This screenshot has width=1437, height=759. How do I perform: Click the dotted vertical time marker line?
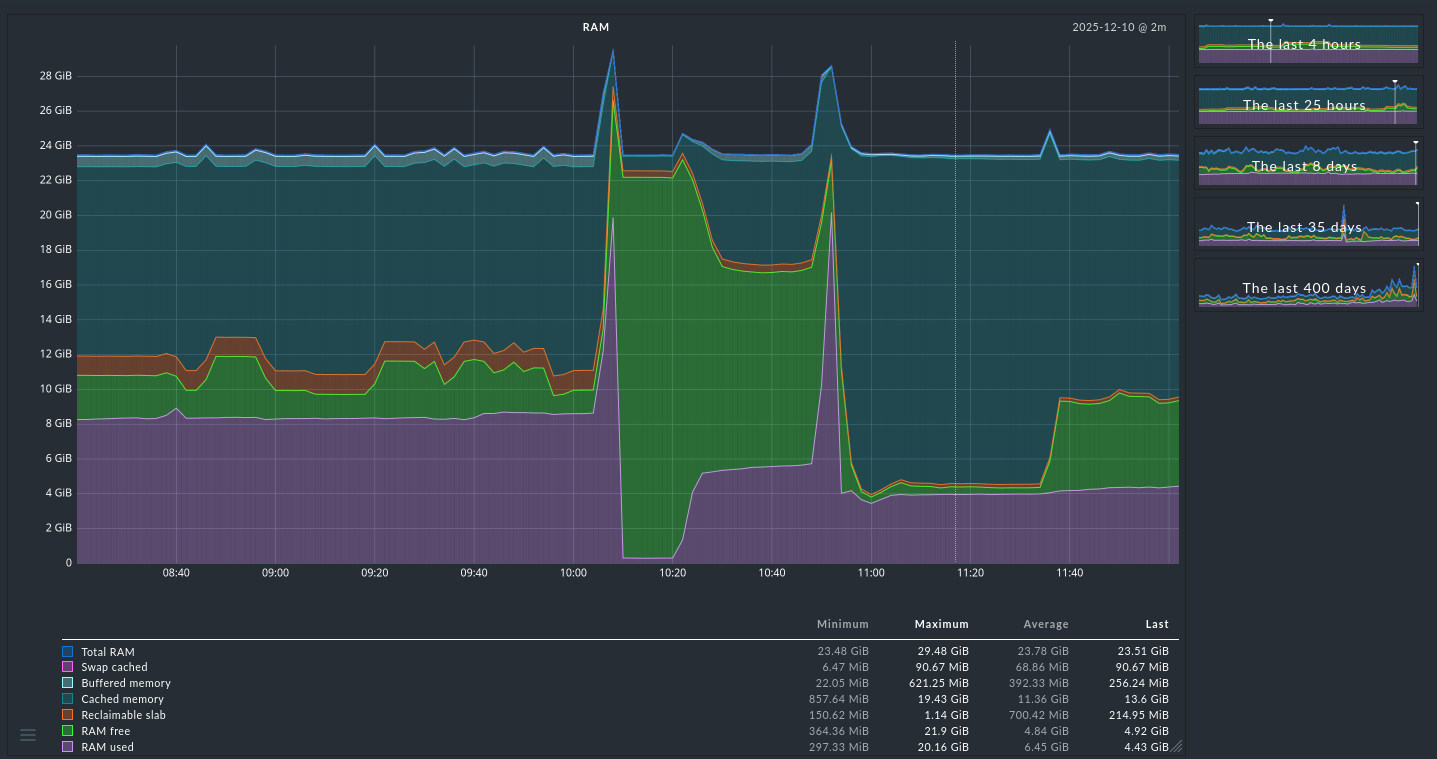955,300
